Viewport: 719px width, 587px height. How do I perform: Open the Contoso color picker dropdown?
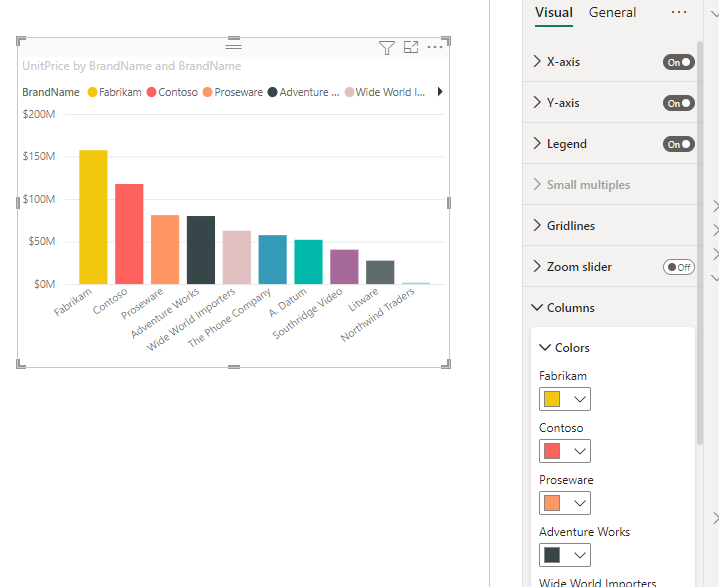(x=565, y=451)
